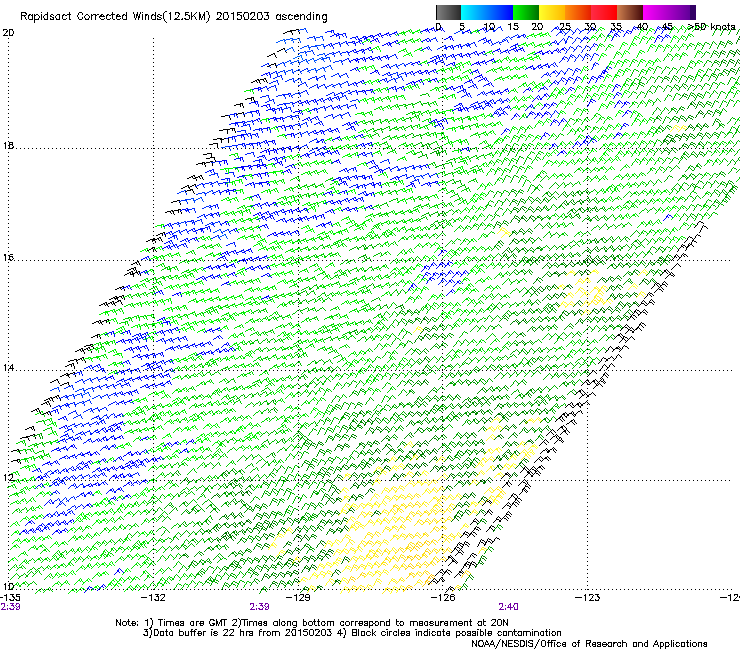Click the cyan-blue 5-15 knots color segment
This screenshot has width=740, height=650.
487,12
